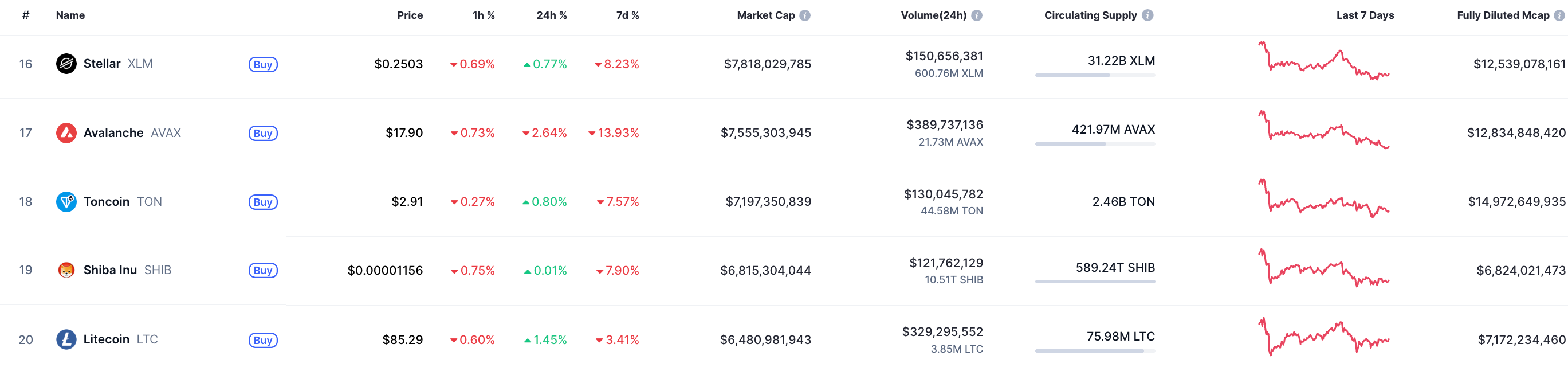Click the Avalanche red logo icon
Image resolution: width=1568 pixels, height=371 pixels.
coord(66,133)
